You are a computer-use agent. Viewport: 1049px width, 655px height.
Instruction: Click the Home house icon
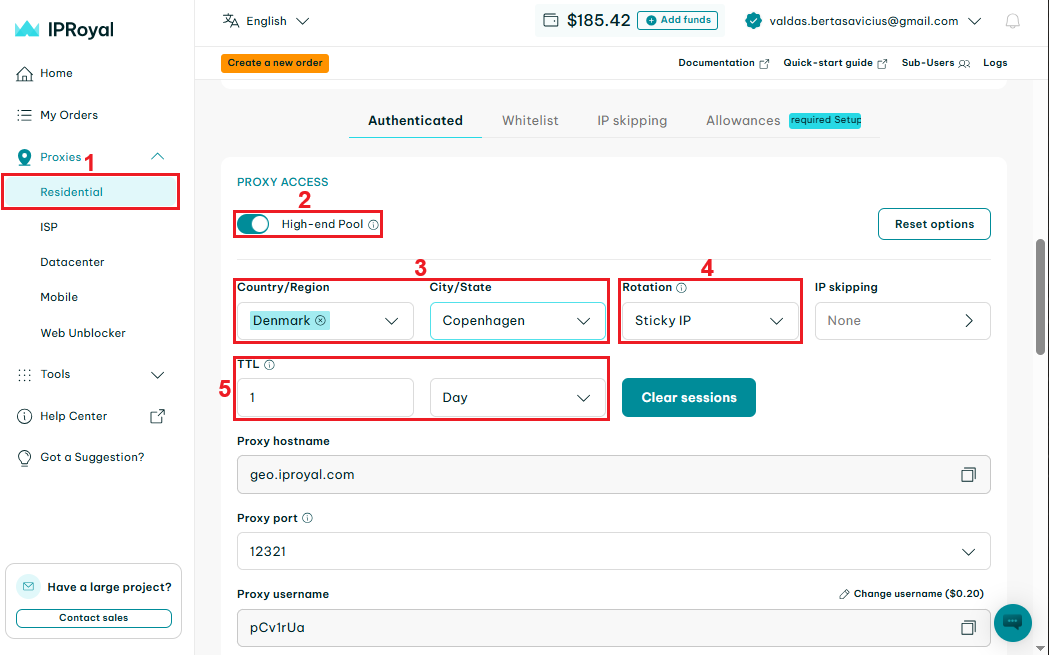(x=24, y=74)
